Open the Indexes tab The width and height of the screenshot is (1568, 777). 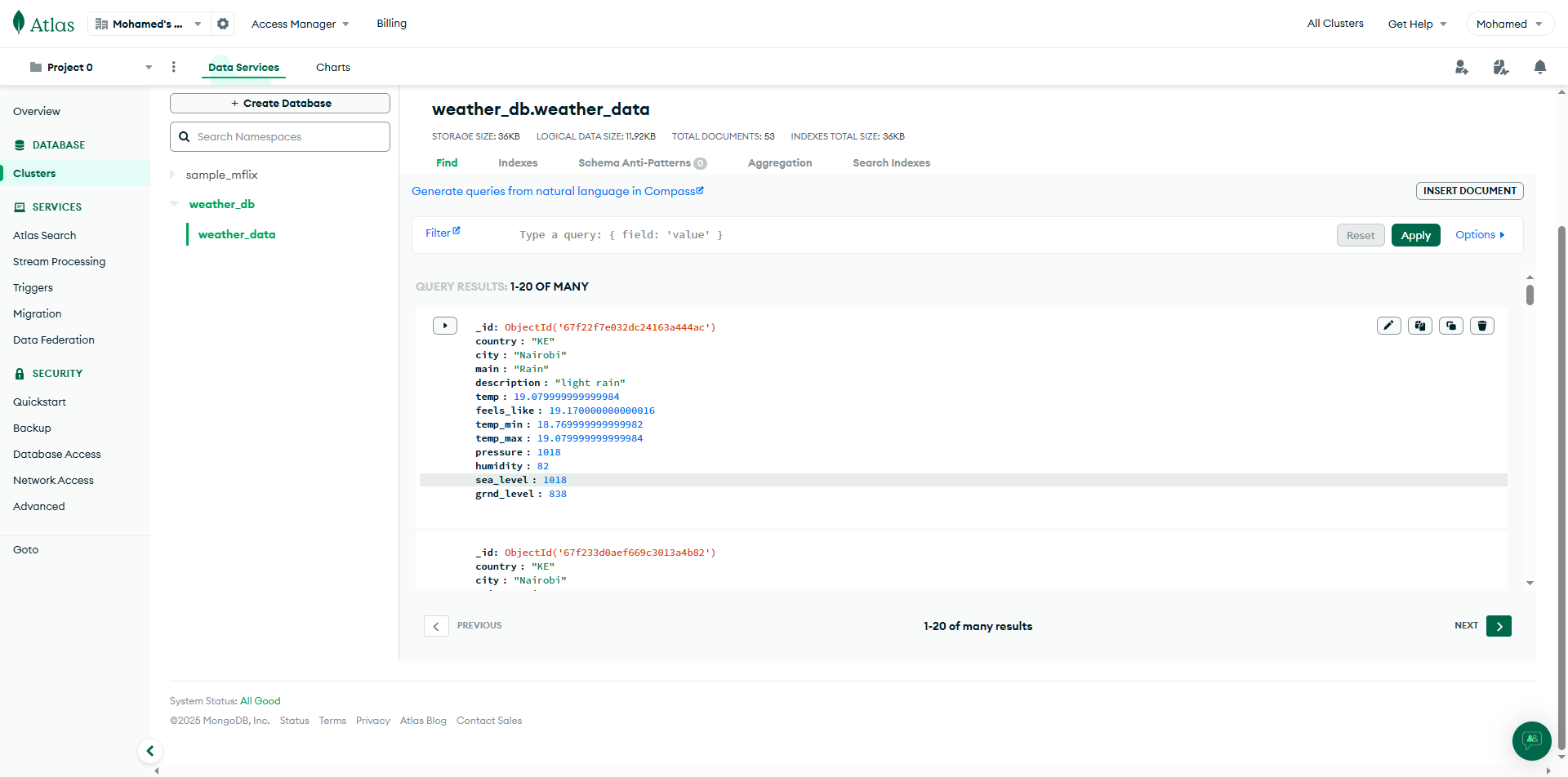click(x=518, y=162)
